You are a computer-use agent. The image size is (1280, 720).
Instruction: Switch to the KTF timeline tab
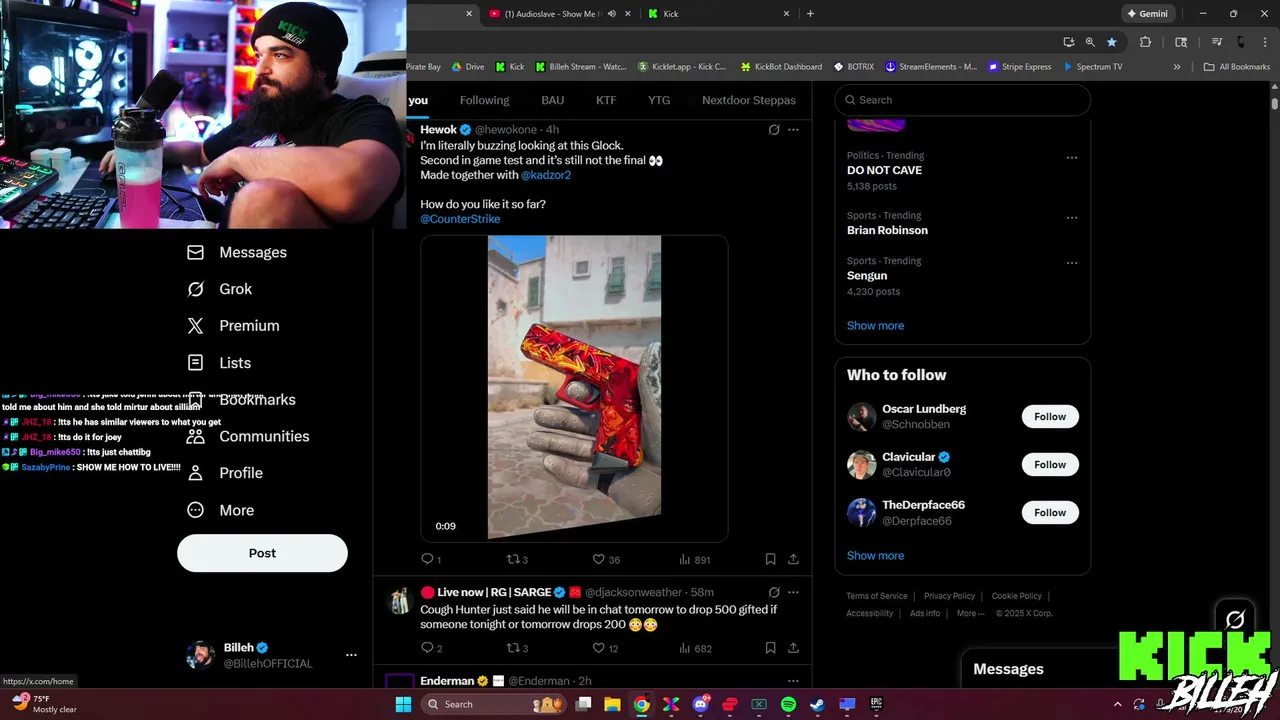point(606,100)
